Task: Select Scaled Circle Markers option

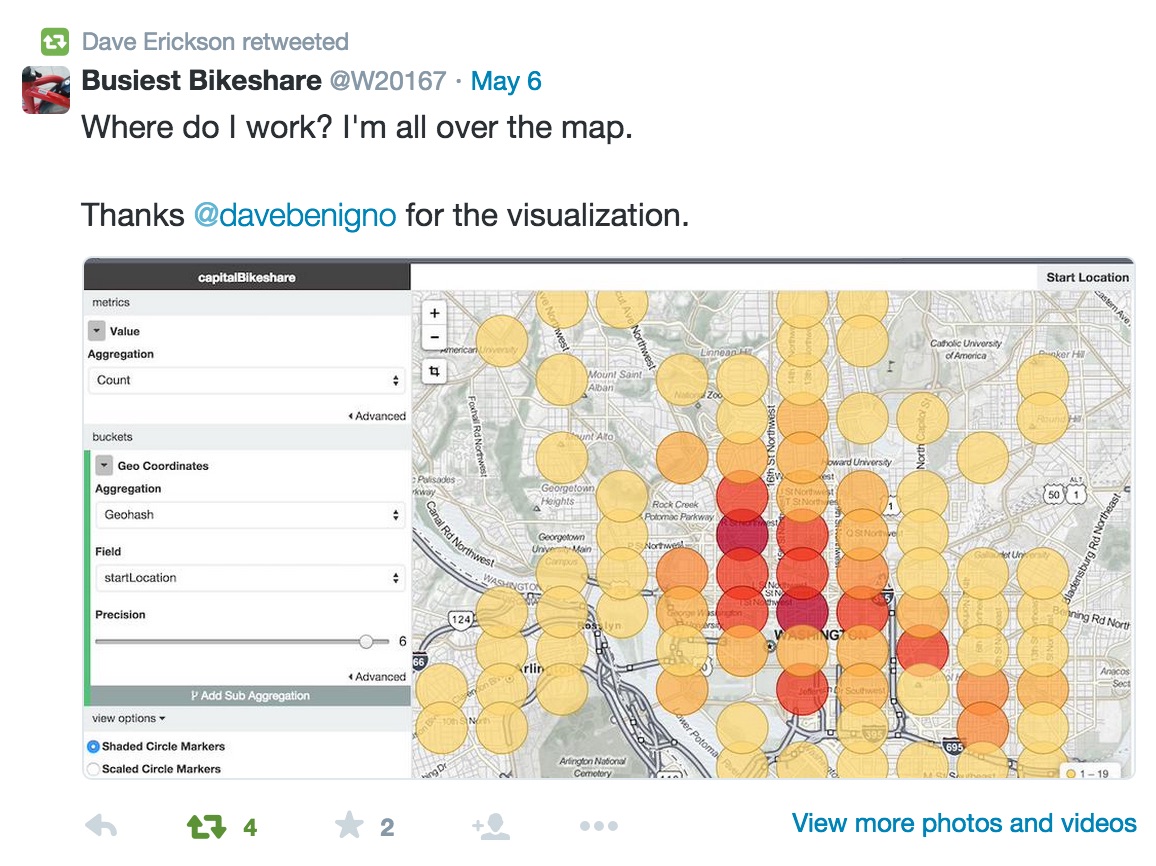Action: (x=93, y=769)
